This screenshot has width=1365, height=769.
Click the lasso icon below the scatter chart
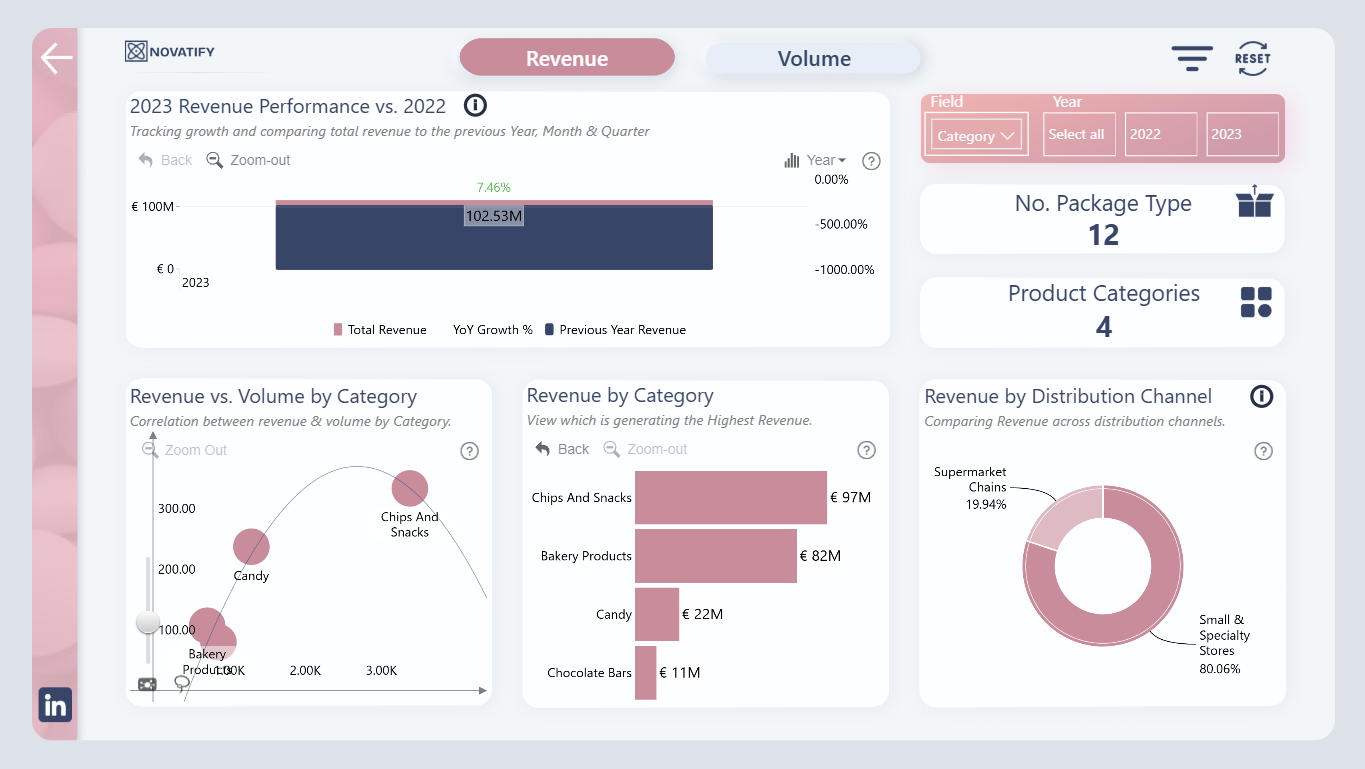(x=181, y=684)
